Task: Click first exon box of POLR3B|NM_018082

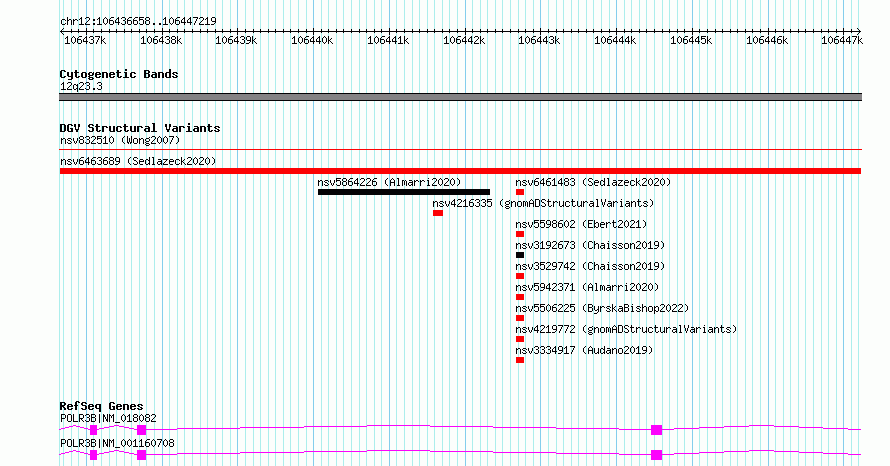Action: [x=94, y=430]
